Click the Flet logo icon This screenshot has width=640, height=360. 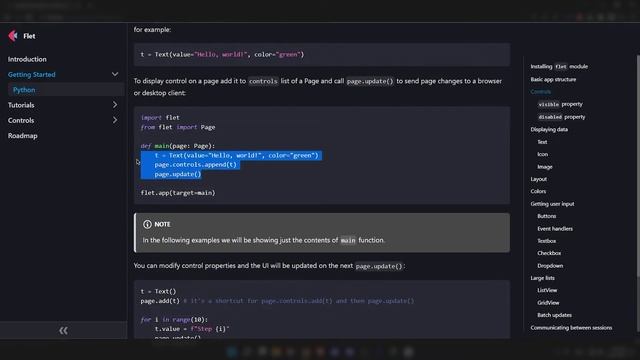coord(13,36)
